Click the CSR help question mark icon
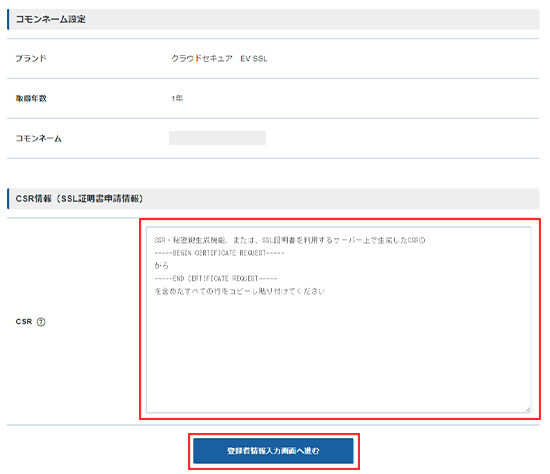The image size is (550, 474). pos(41,322)
